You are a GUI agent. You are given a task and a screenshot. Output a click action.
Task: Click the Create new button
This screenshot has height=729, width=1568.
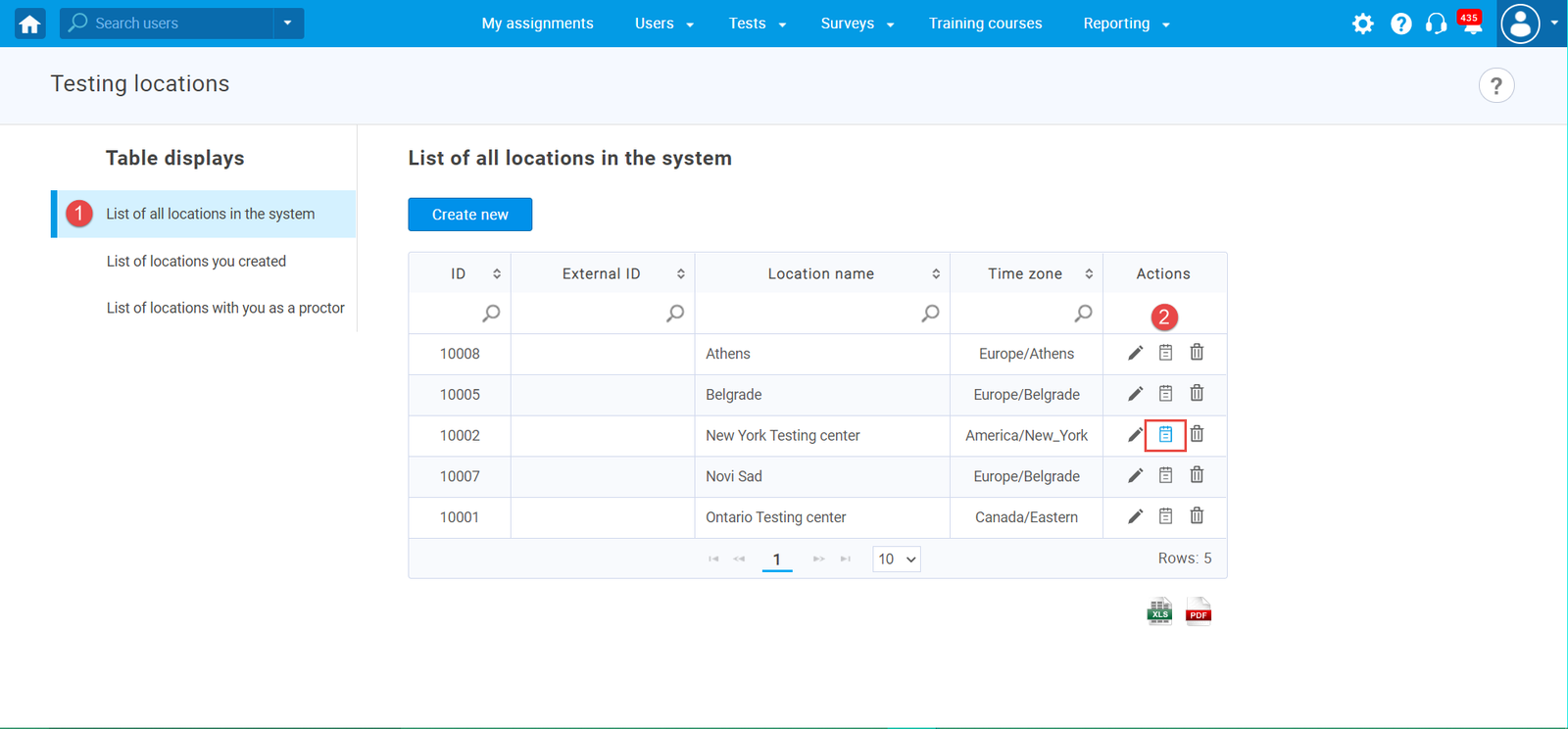click(x=469, y=215)
